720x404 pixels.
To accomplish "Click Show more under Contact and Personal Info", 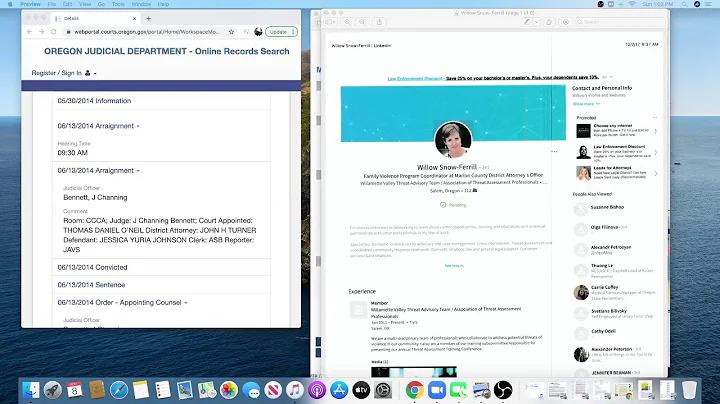I will (x=586, y=104).
